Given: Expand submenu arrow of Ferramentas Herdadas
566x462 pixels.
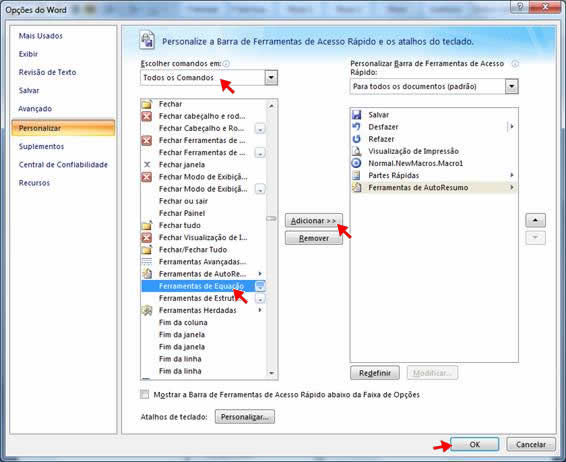Looking at the screenshot, I should point(260,310).
